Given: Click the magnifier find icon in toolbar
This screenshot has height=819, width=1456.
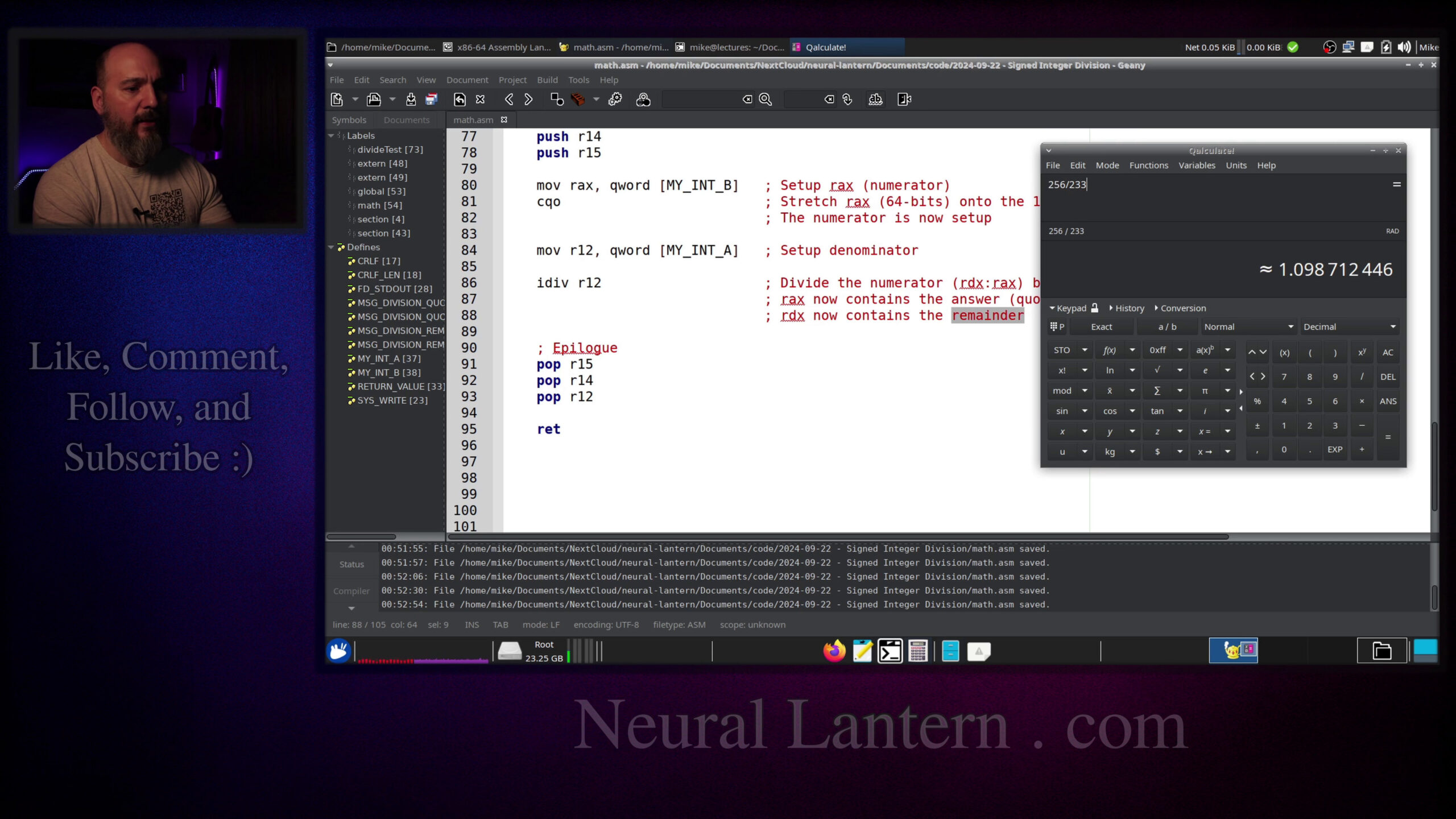Looking at the screenshot, I should [766, 100].
